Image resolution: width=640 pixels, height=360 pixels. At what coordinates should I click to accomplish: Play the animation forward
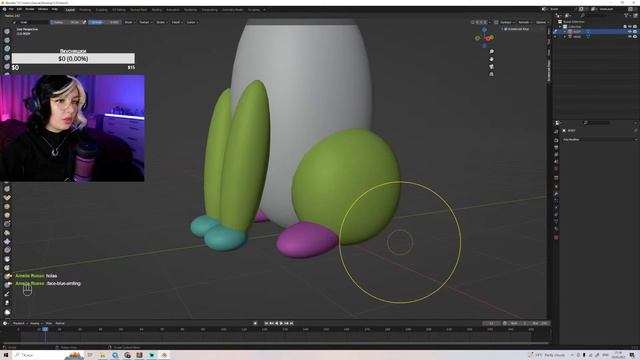click(x=281, y=323)
